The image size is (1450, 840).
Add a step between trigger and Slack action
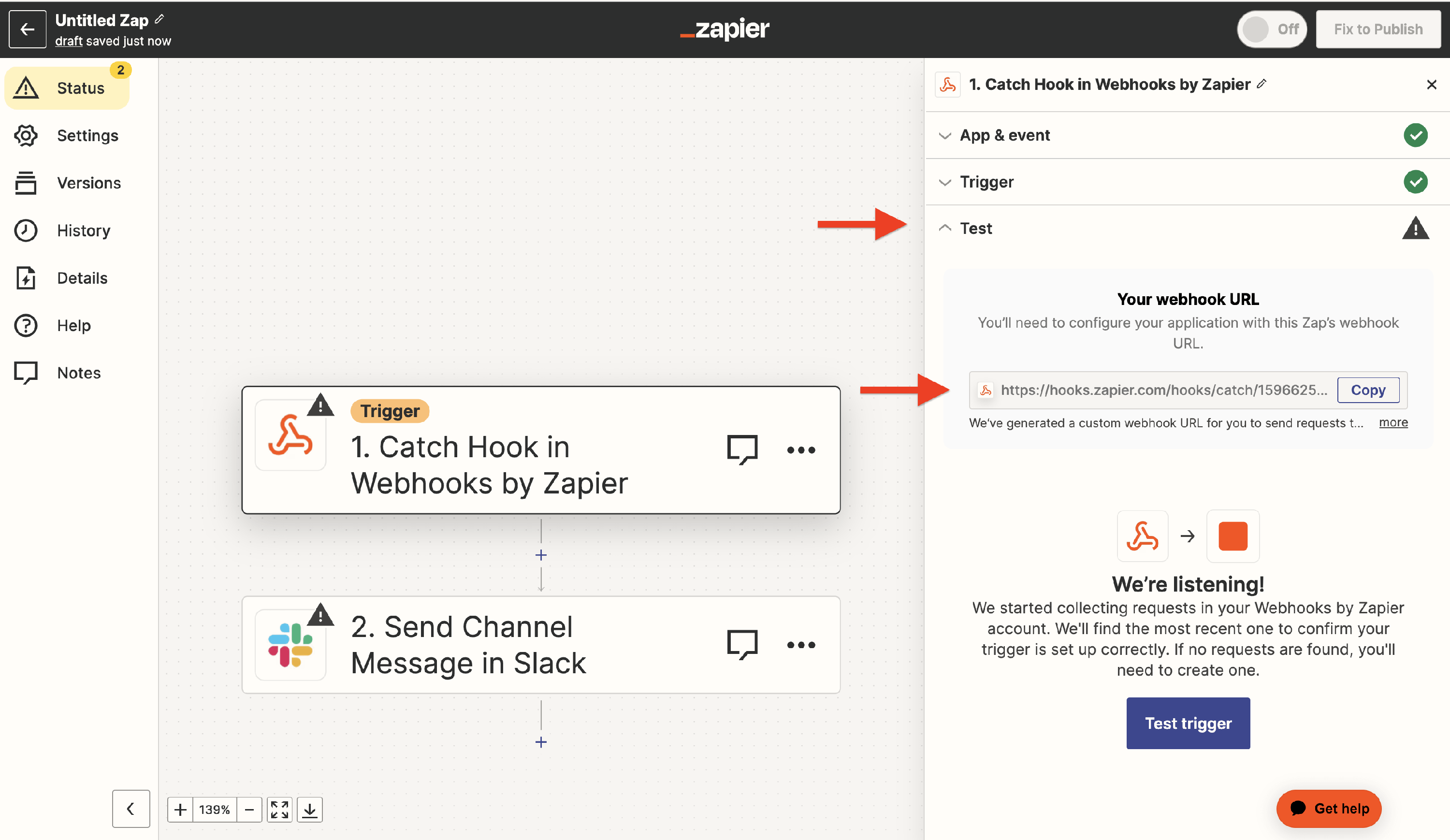point(541,555)
